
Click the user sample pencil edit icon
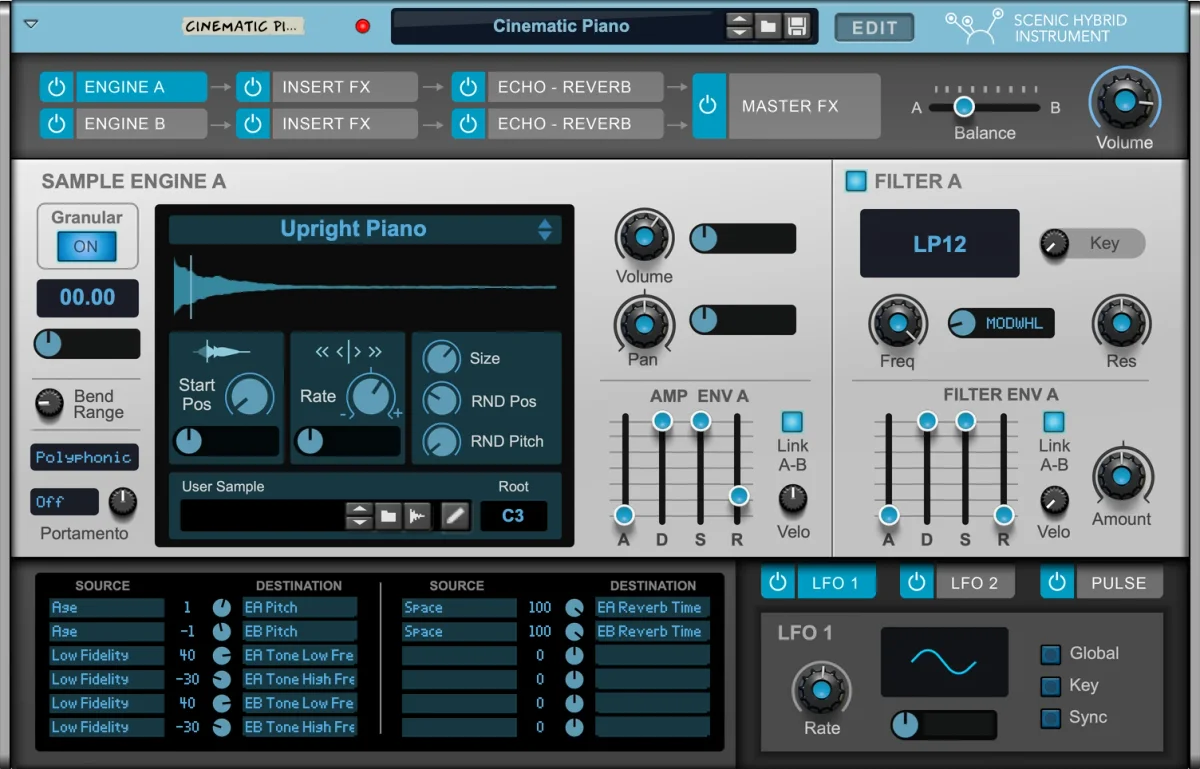(455, 516)
